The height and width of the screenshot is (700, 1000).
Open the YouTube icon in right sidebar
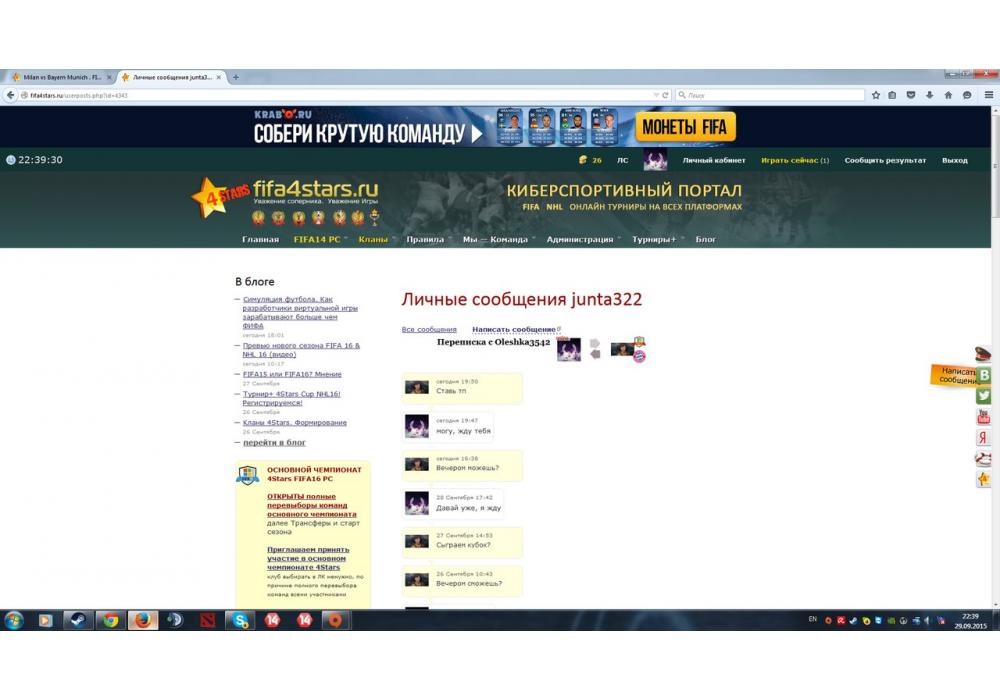pyautogui.click(x=984, y=417)
